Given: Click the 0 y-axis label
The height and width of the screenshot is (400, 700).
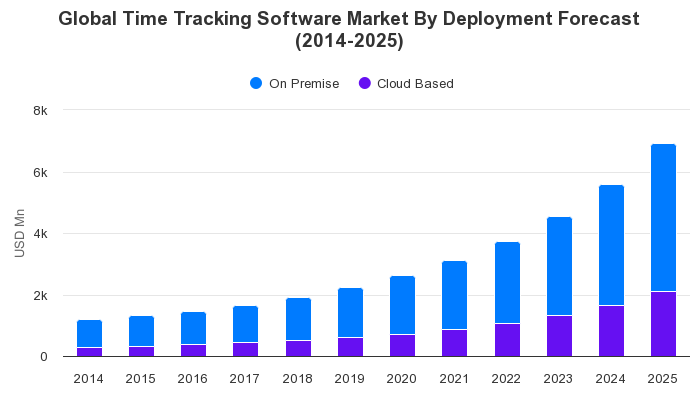Looking at the screenshot, I should point(43,357).
